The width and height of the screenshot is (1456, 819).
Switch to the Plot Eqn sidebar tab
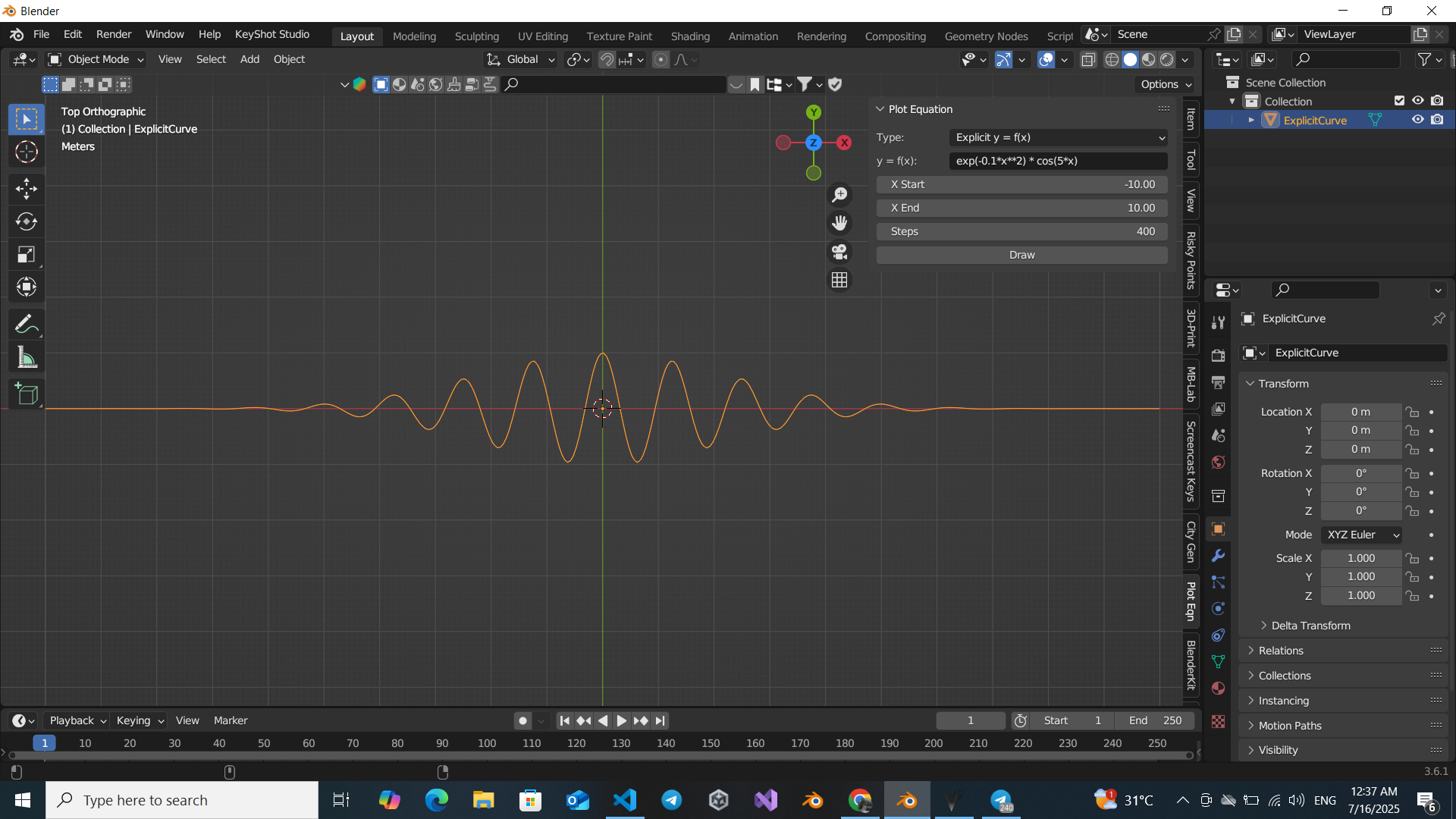click(1191, 600)
